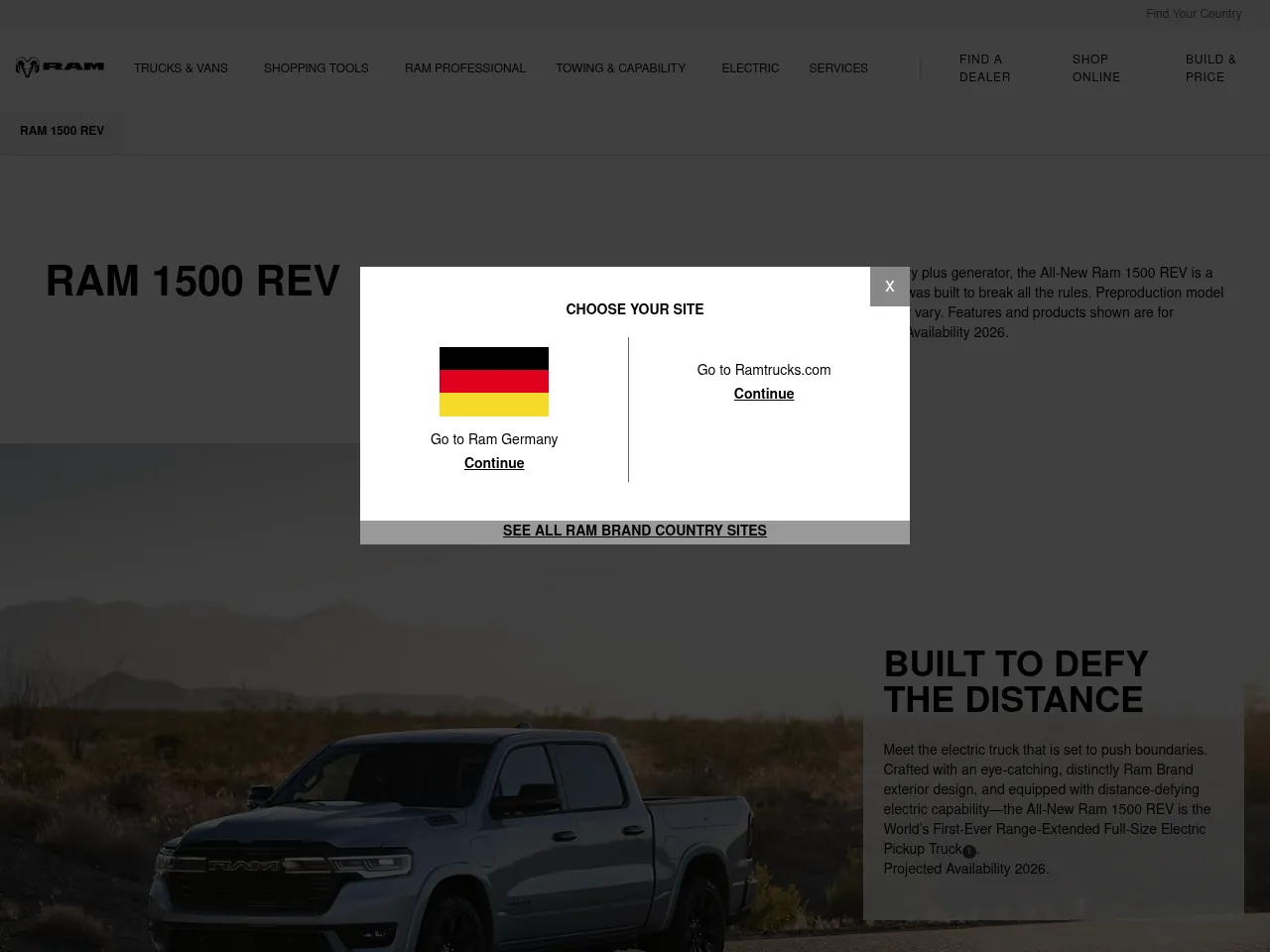
Task: Continue to Ram Germany
Action: point(493,463)
